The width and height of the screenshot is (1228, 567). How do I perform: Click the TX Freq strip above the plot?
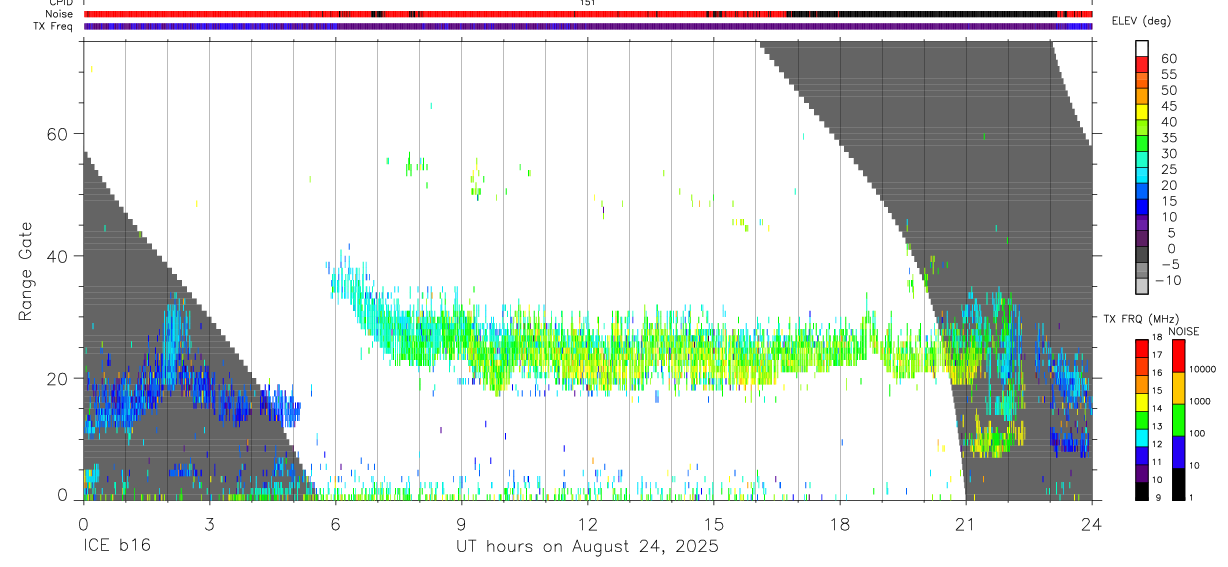[x=588, y=26]
